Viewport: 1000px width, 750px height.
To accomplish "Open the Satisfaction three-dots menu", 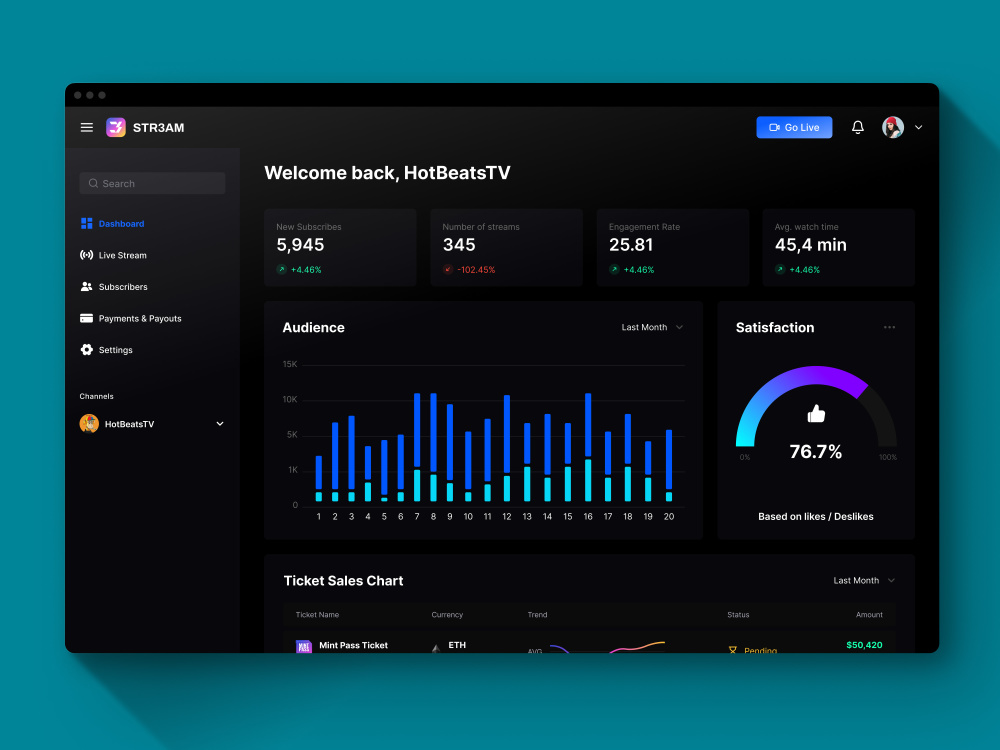I will (x=889, y=327).
